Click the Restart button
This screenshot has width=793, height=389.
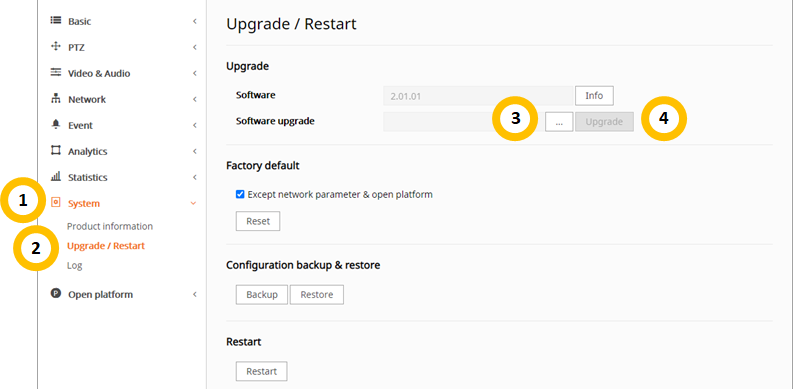[x=261, y=371]
